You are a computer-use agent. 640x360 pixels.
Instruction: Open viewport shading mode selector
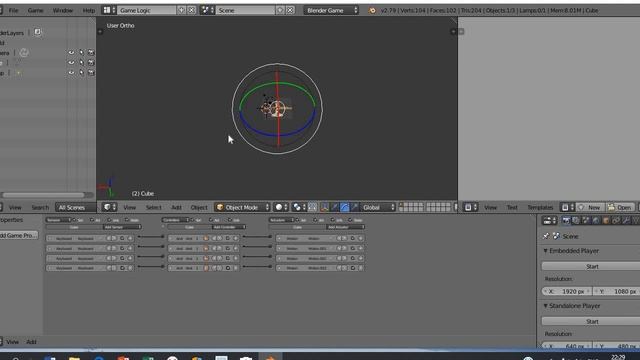pos(281,207)
